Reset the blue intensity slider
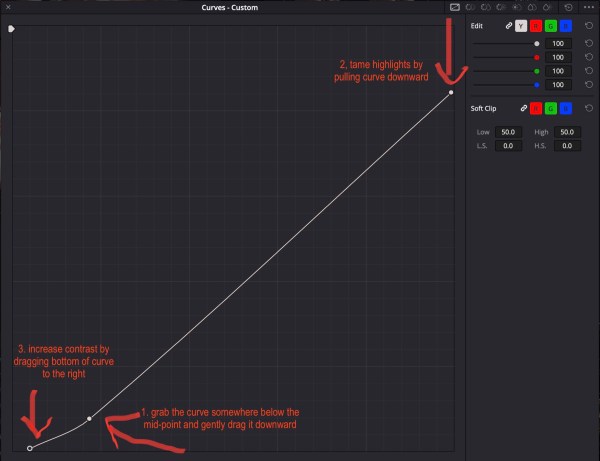Viewport: 600px width, 461px height. click(x=588, y=85)
